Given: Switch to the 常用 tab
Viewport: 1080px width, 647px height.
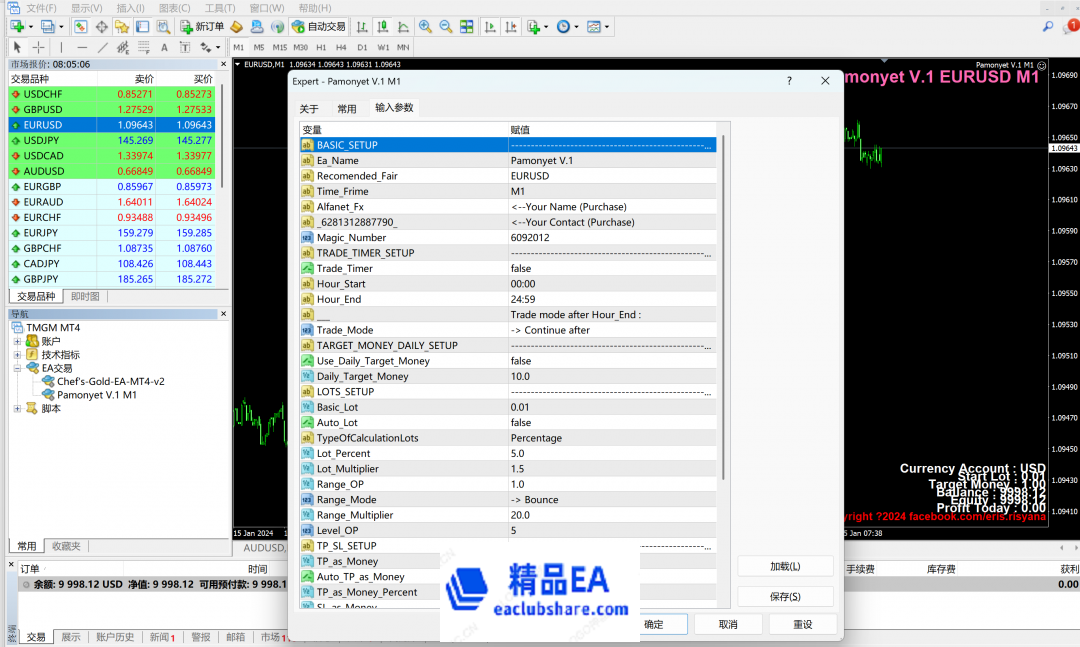Looking at the screenshot, I should [345, 108].
